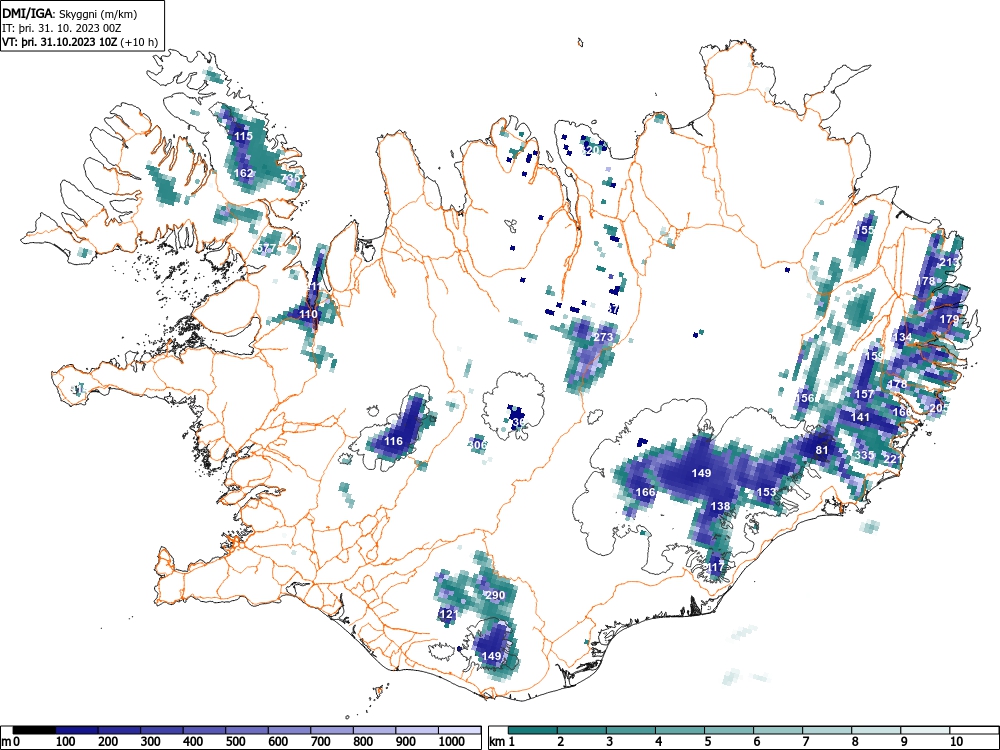Click the '221' visibility value on the map
The width and height of the screenshot is (1000, 750).
(x=893, y=459)
